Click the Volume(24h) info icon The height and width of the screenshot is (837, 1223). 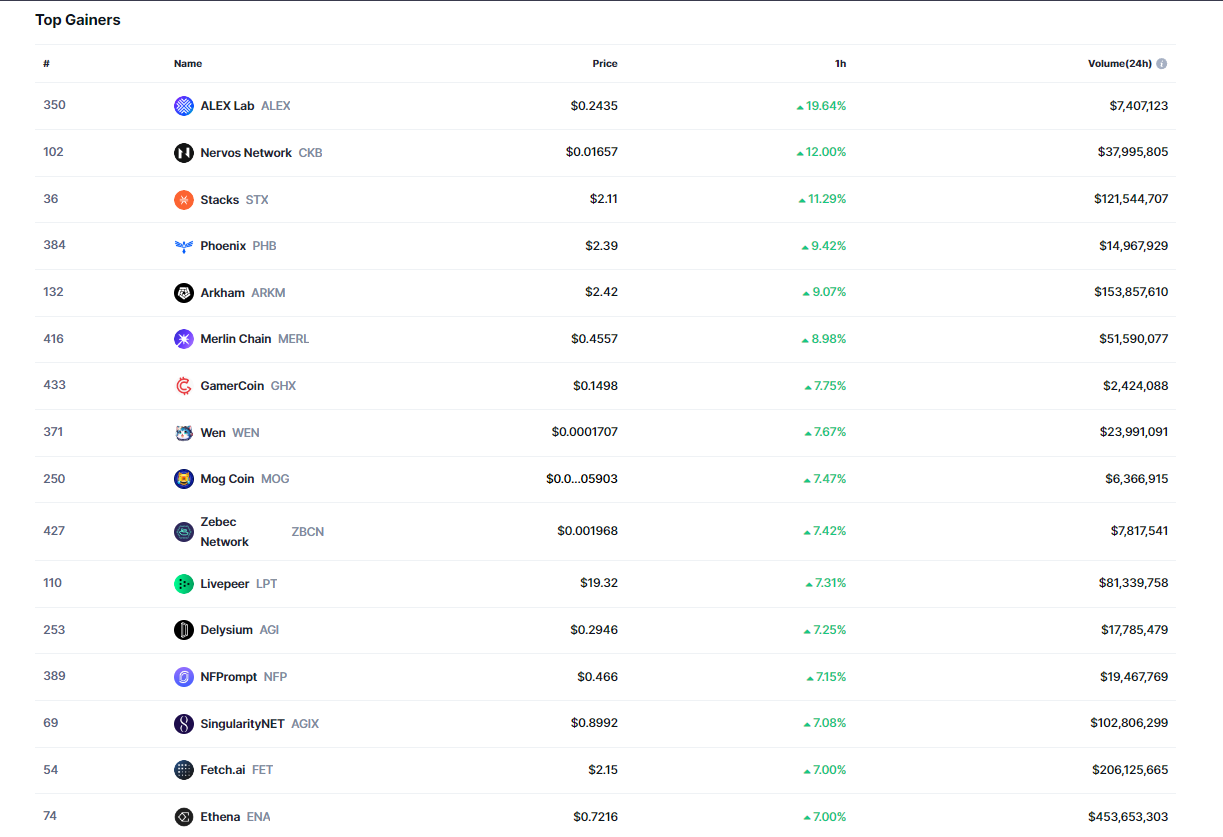click(x=1162, y=64)
